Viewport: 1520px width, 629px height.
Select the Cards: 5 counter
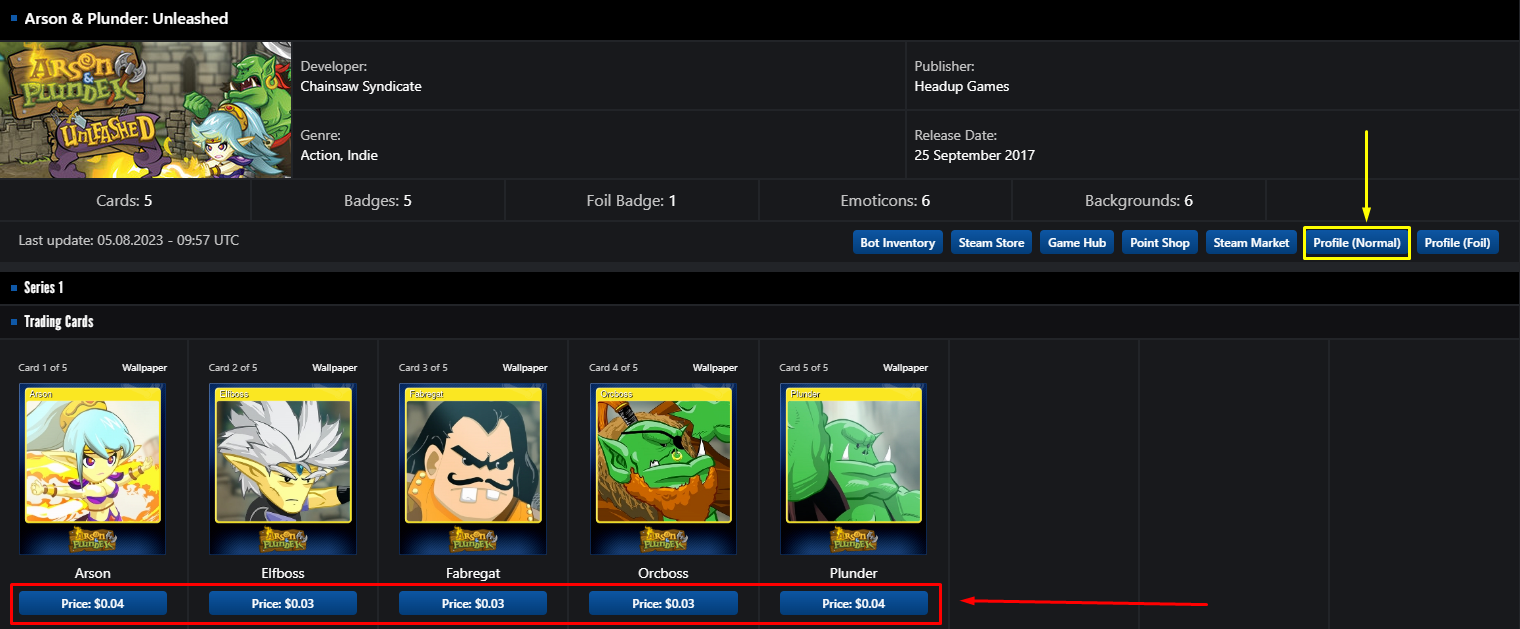tap(124, 201)
